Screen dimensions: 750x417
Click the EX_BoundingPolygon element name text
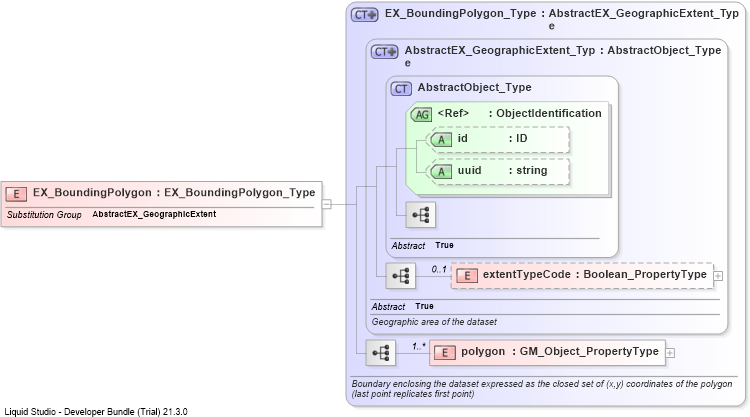tap(92, 192)
